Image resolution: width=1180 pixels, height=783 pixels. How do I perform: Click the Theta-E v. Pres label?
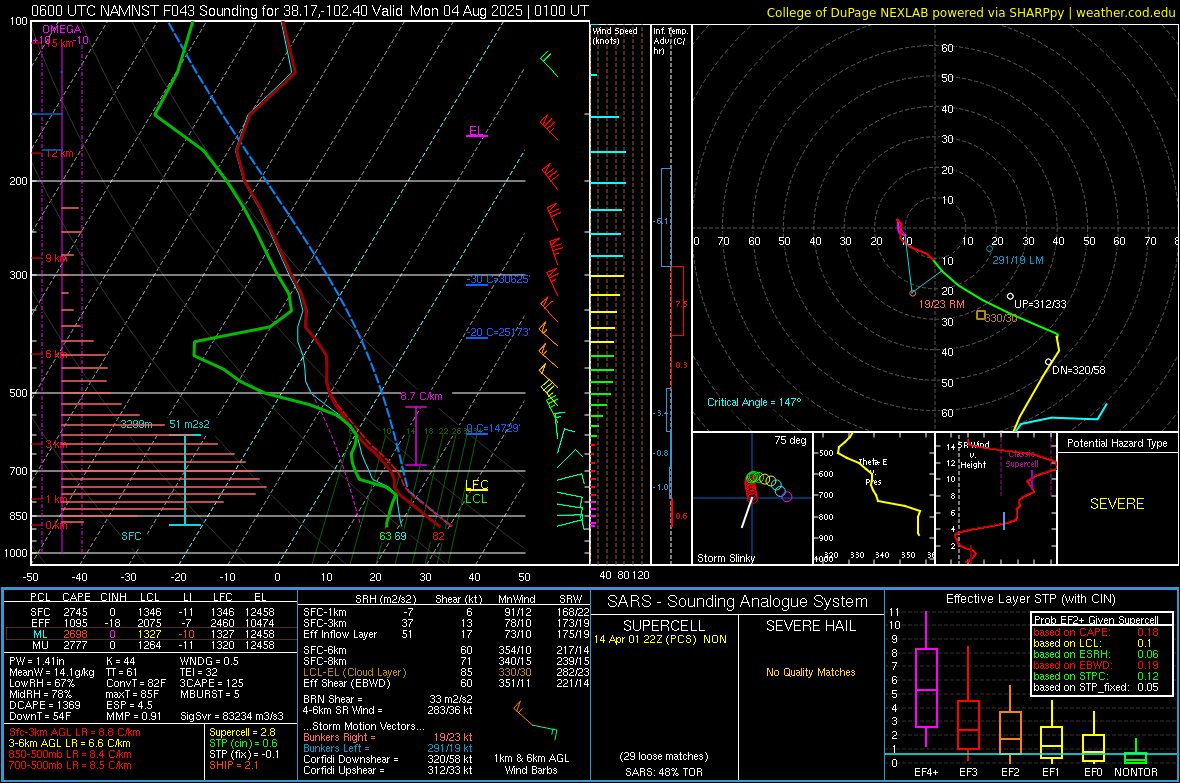873,471
